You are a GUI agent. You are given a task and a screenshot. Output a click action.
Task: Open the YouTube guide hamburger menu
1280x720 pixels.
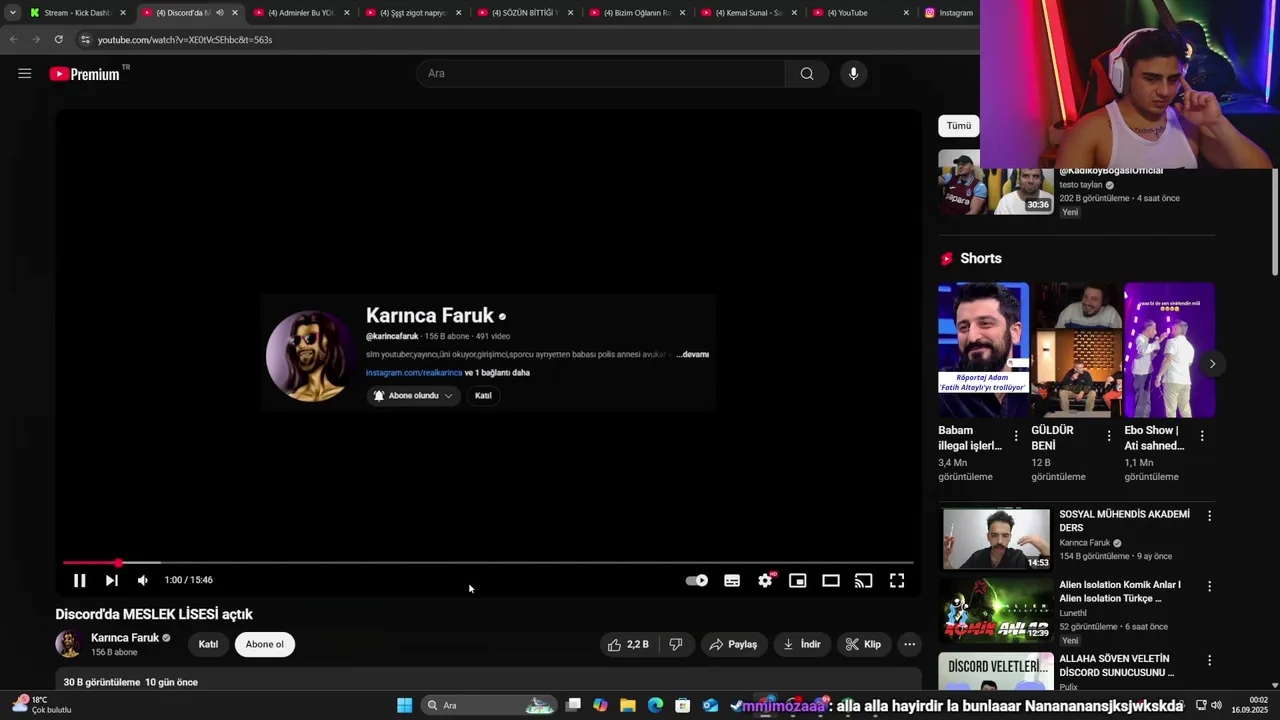(x=25, y=73)
